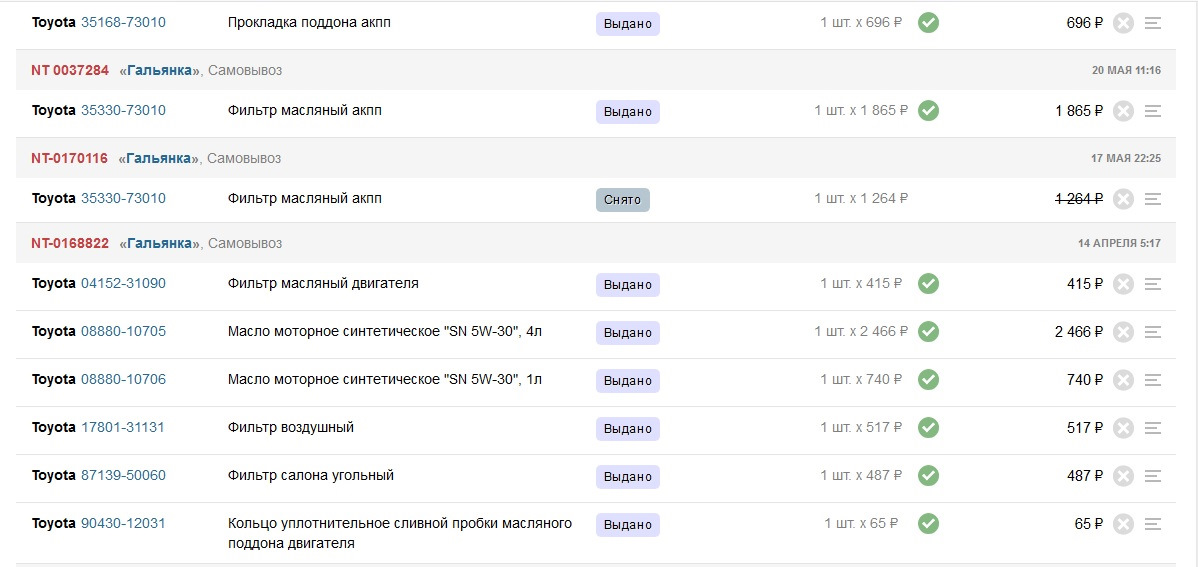1198x567 pixels.
Task: Click gray cancel icon for cabin filter 487 ₽
Action: 1122,476
